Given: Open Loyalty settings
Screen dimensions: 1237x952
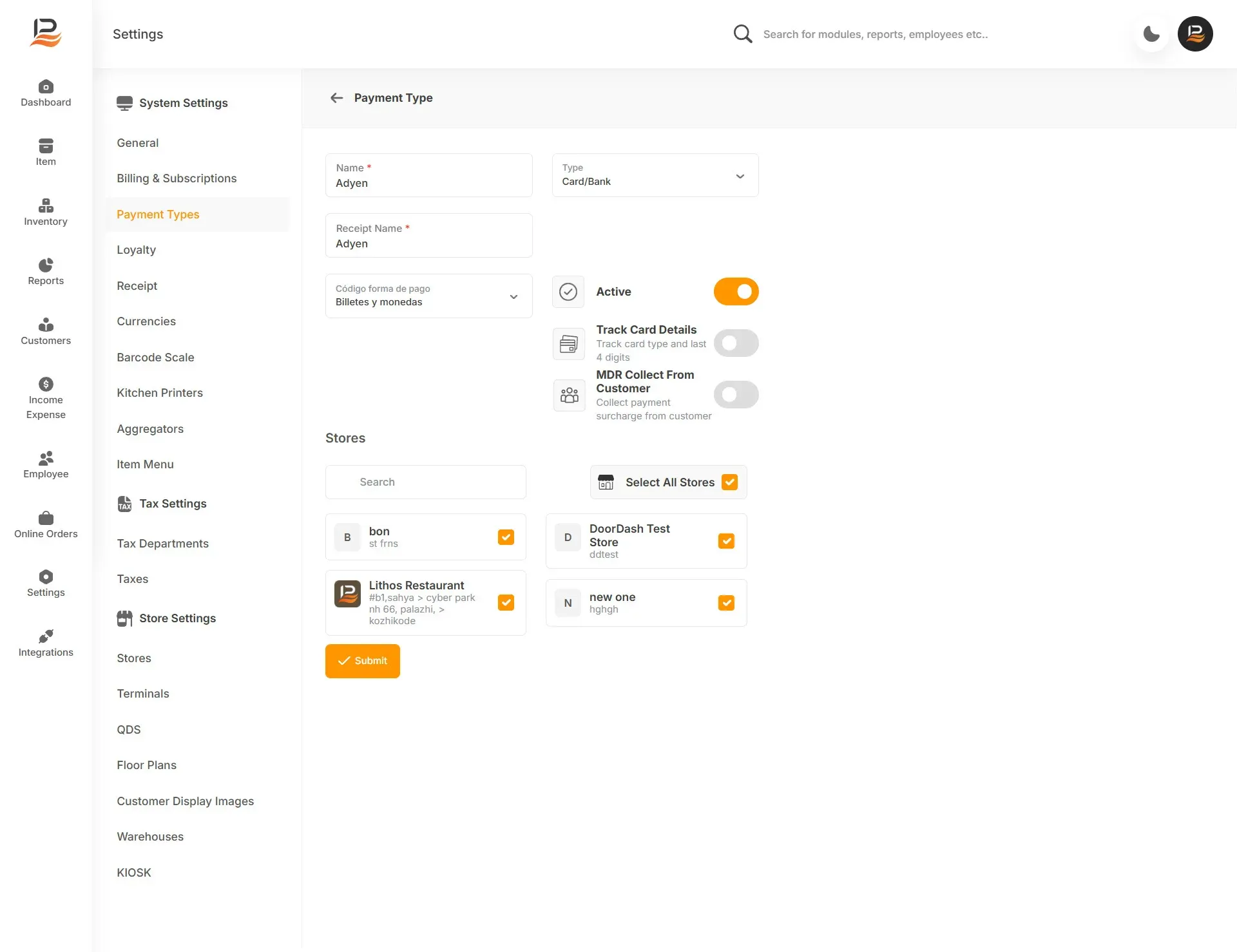Looking at the screenshot, I should [136, 250].
